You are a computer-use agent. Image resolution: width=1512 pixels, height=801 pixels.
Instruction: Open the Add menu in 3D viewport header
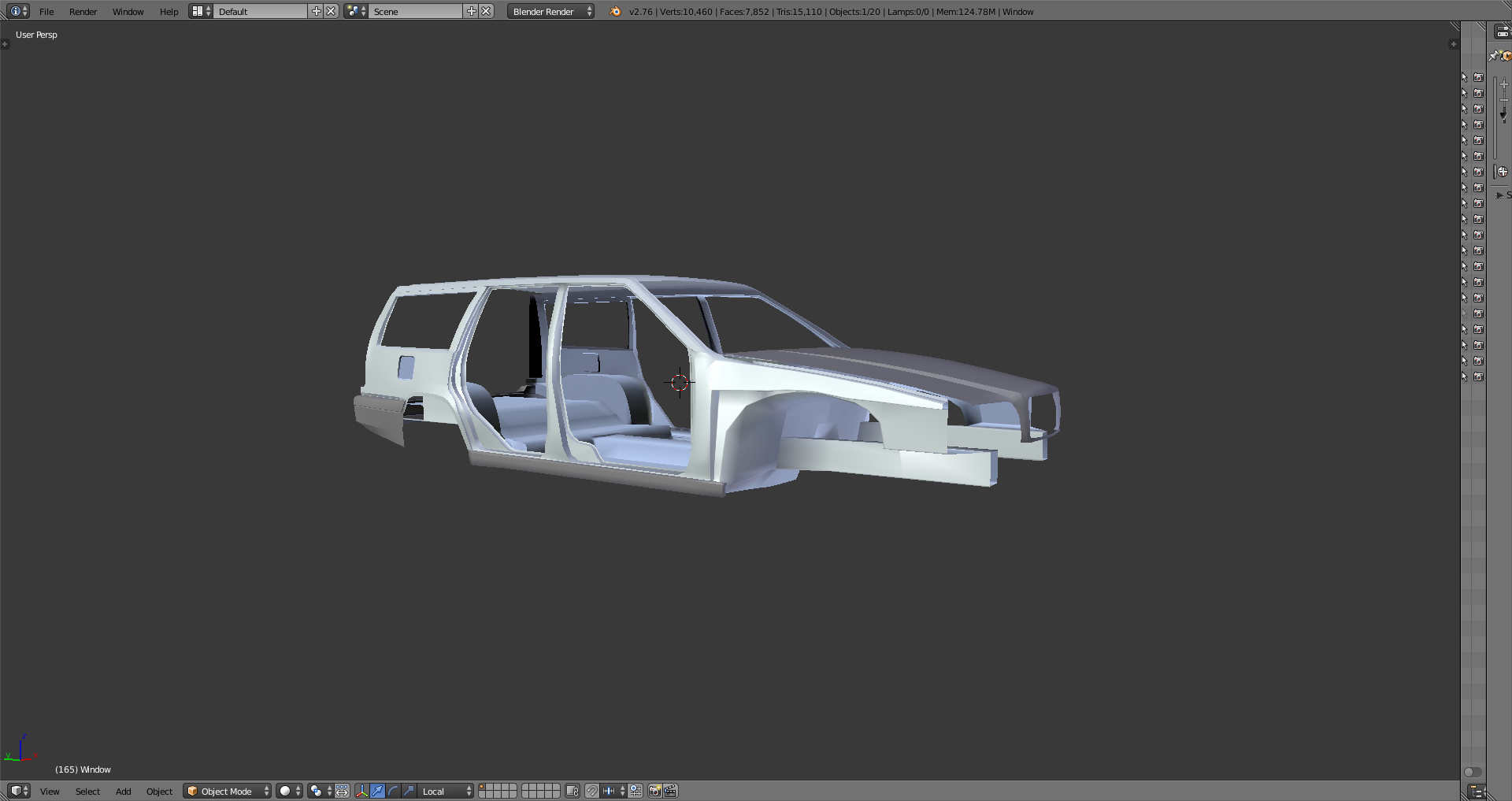(124, 792)
